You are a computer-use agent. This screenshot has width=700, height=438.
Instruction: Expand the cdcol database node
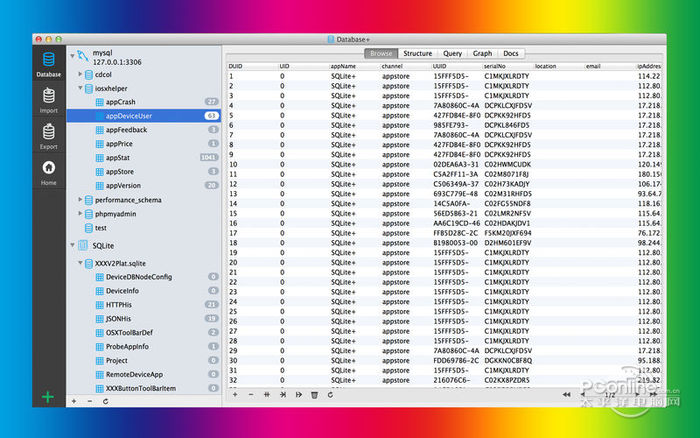[x=80, y=73]
